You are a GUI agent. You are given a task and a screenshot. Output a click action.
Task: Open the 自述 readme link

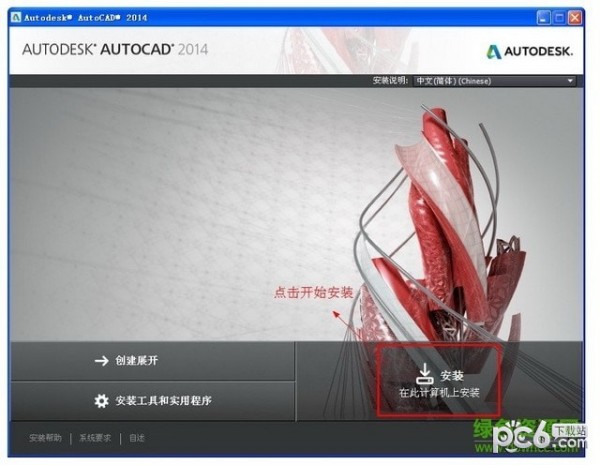pyautogui.click(x=137, y=438)
